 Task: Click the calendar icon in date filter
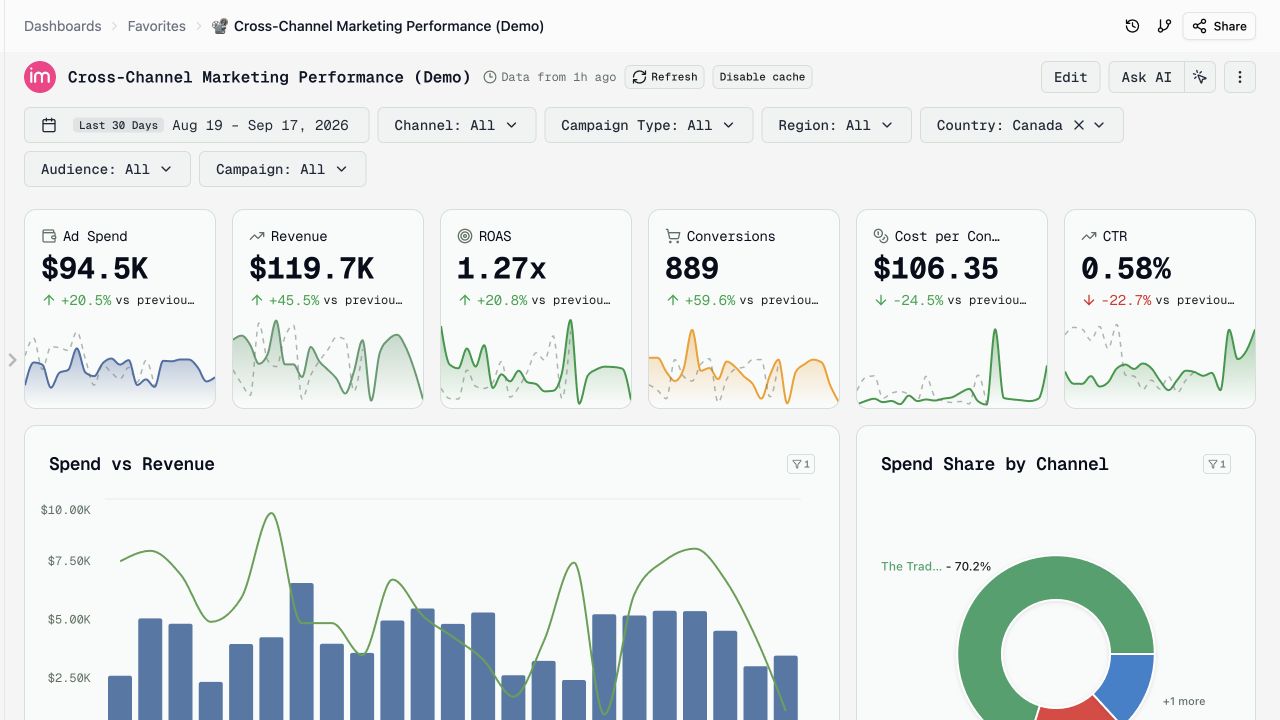49,125
